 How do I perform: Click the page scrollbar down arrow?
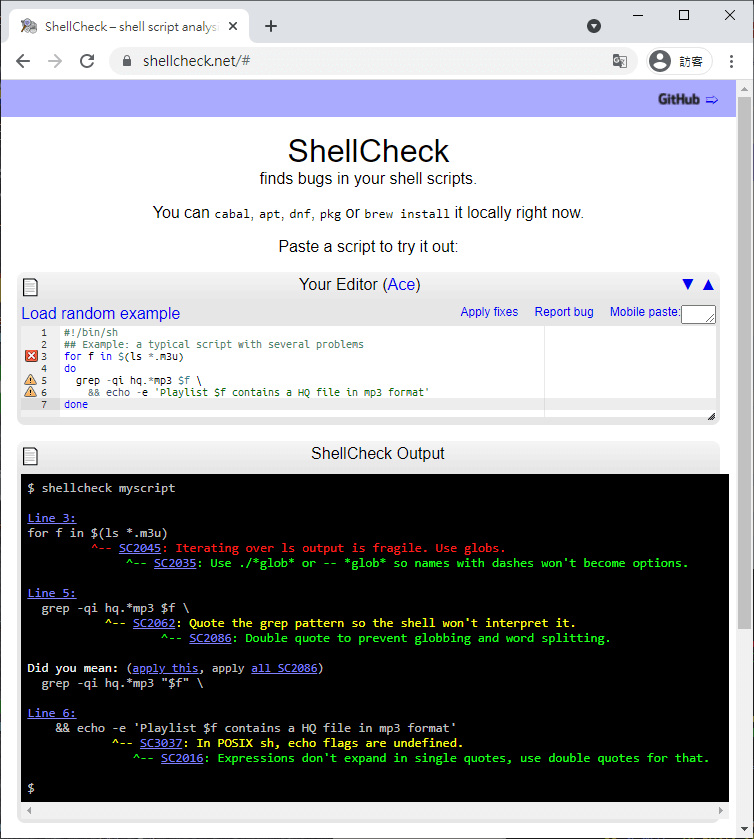coord(744,829)
